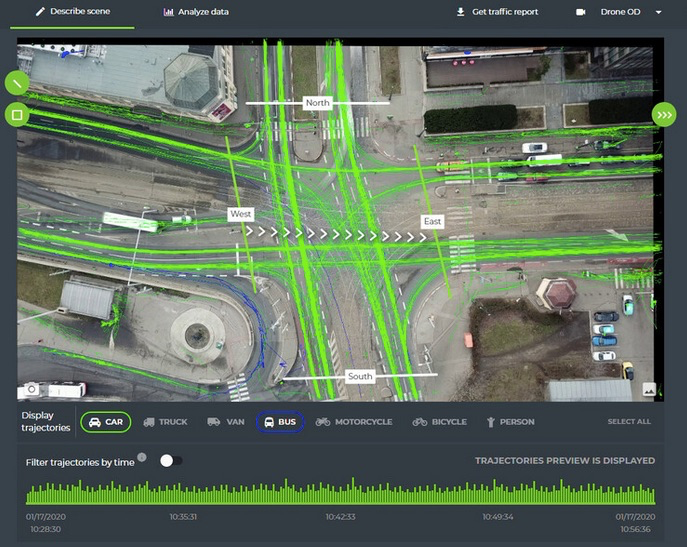687x547 pixels.
Task: Enable Filter trajectories by time switch
Action: click(x=171, y=461)
